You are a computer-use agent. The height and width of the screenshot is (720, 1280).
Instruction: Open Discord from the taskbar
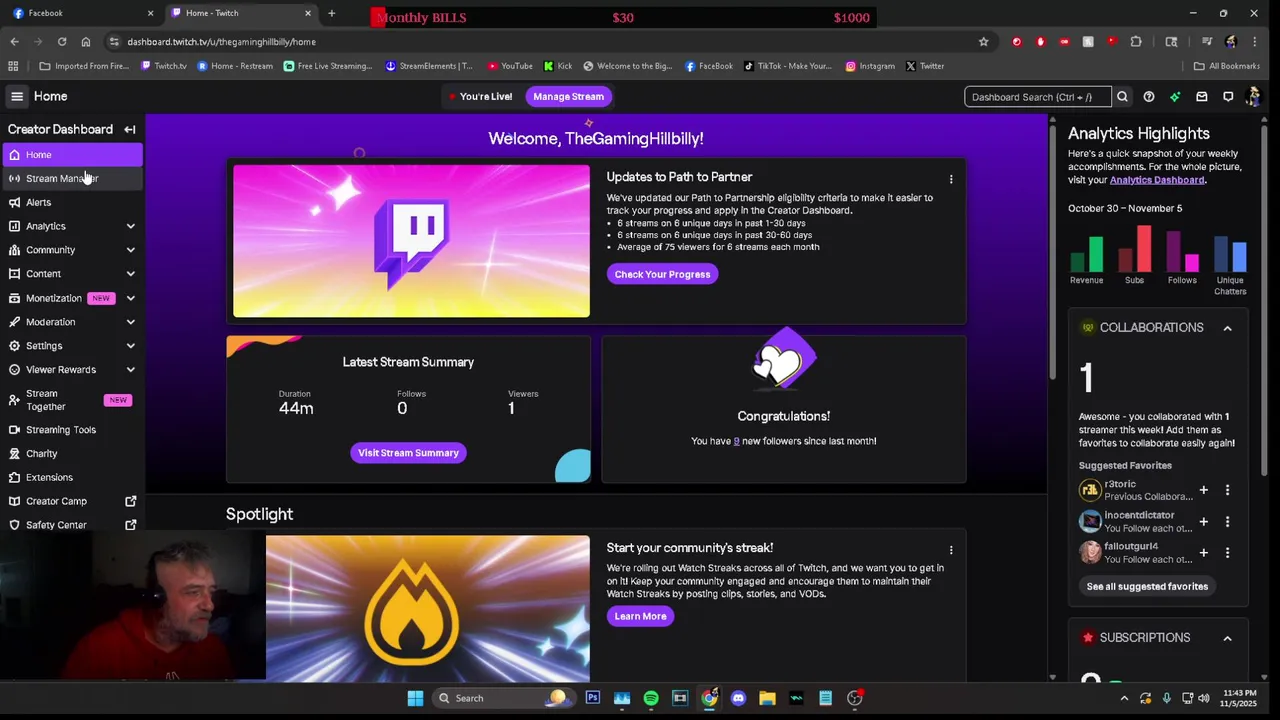[738, 698]
